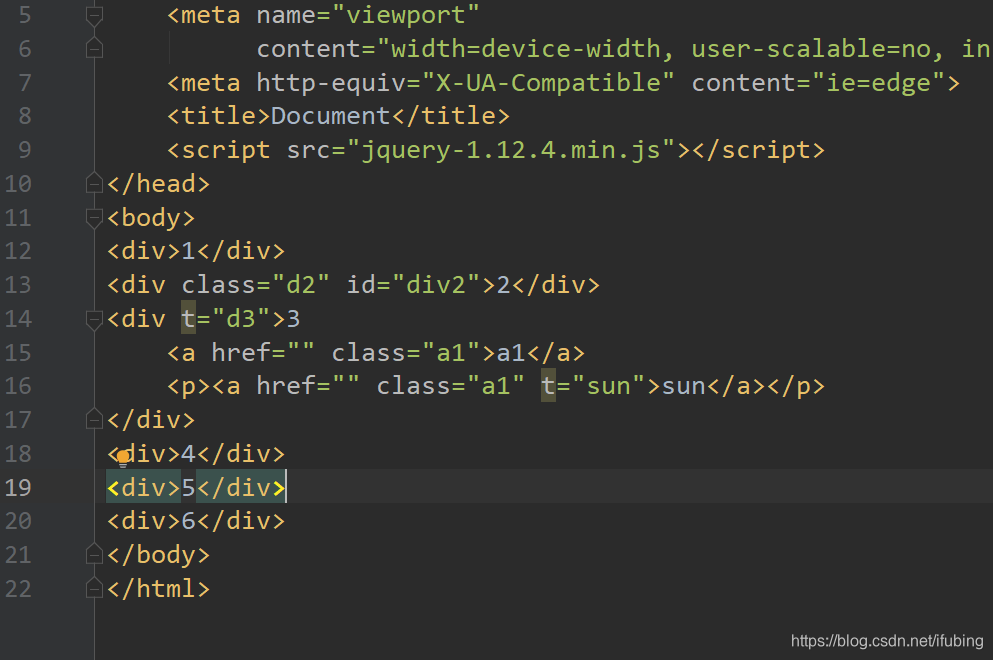Click the "X-UA-Compatible" string
993x660 pixels.
click(548, 82)
